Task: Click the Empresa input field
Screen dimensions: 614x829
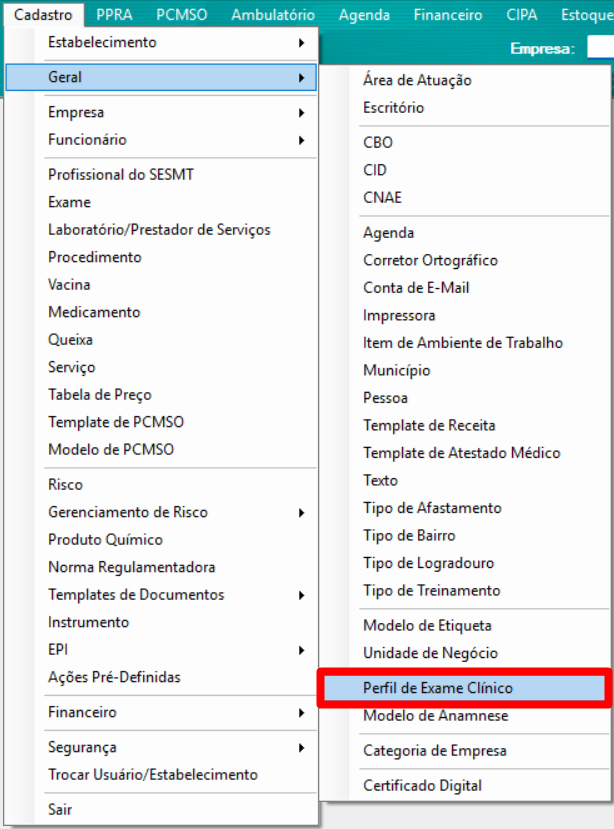Action: click(601, 48)
